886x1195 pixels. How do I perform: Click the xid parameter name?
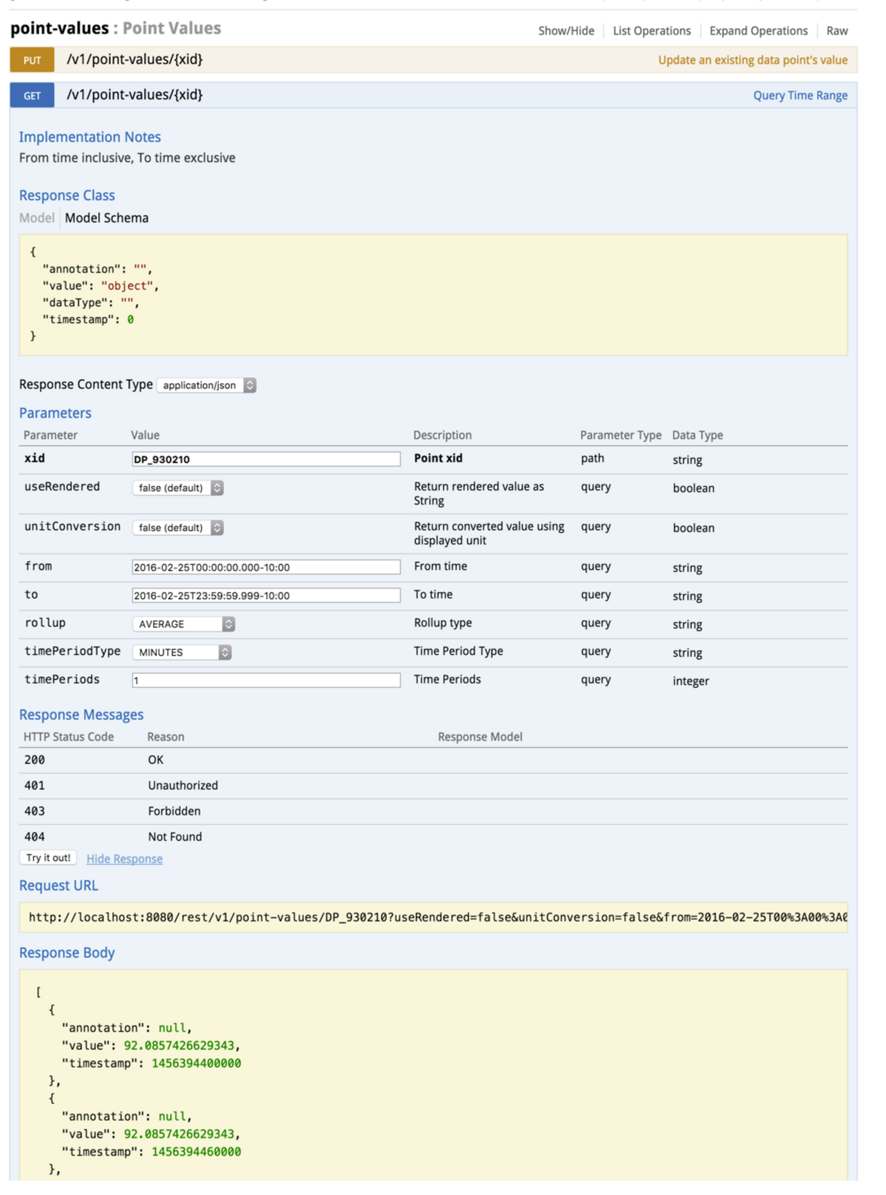click(x=34, y=458)
